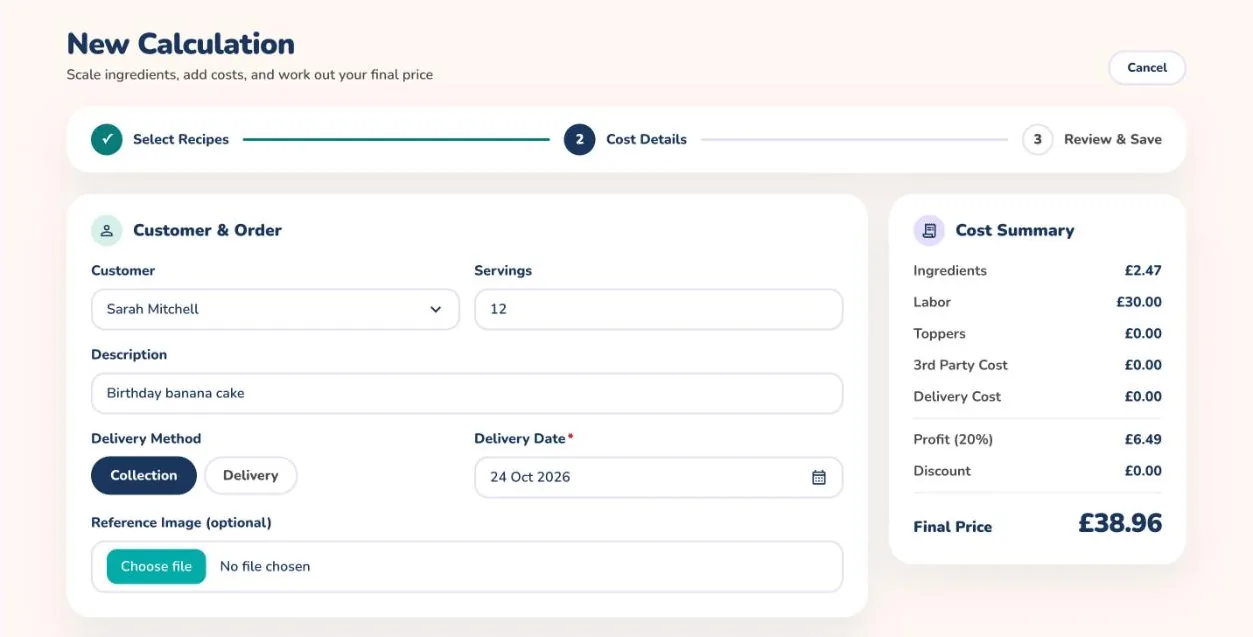Expand the customer dropdown chevron arrow

pyautogui.click(x=436, y=309)
